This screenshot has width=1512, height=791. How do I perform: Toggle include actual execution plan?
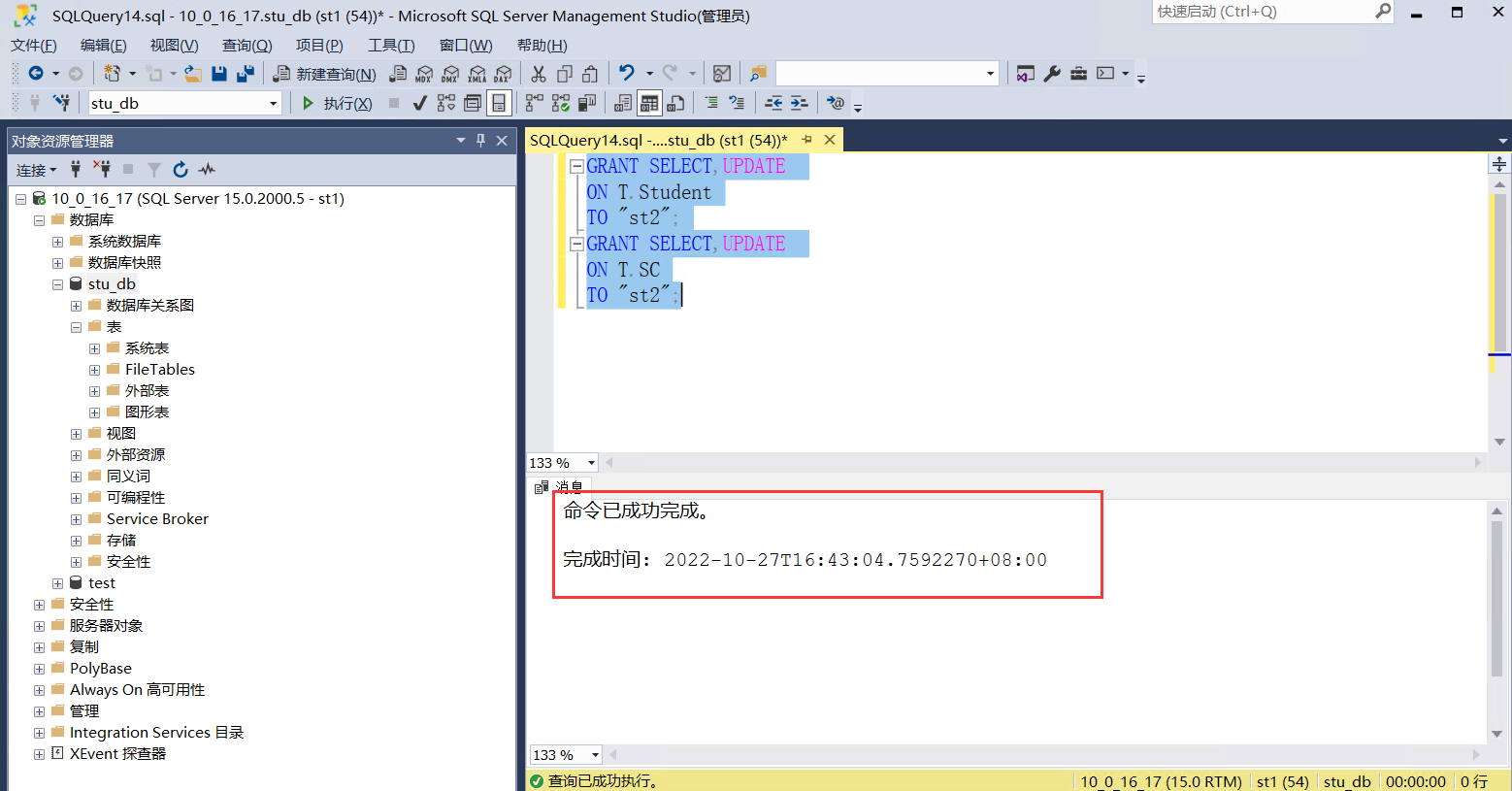[534, 103]
